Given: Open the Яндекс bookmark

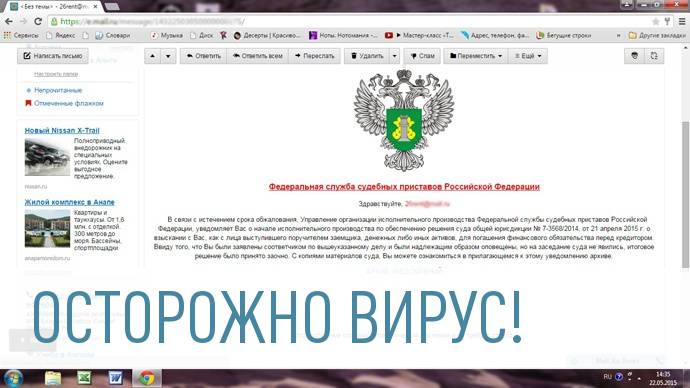Looking at the screenshot, I should [x=60, y=35].
